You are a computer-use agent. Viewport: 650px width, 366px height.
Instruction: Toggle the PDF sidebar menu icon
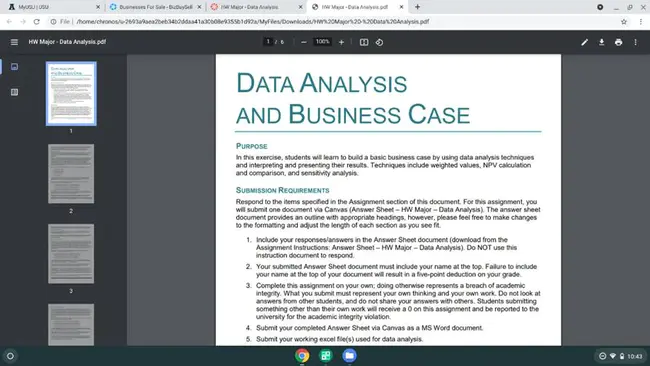14,42
